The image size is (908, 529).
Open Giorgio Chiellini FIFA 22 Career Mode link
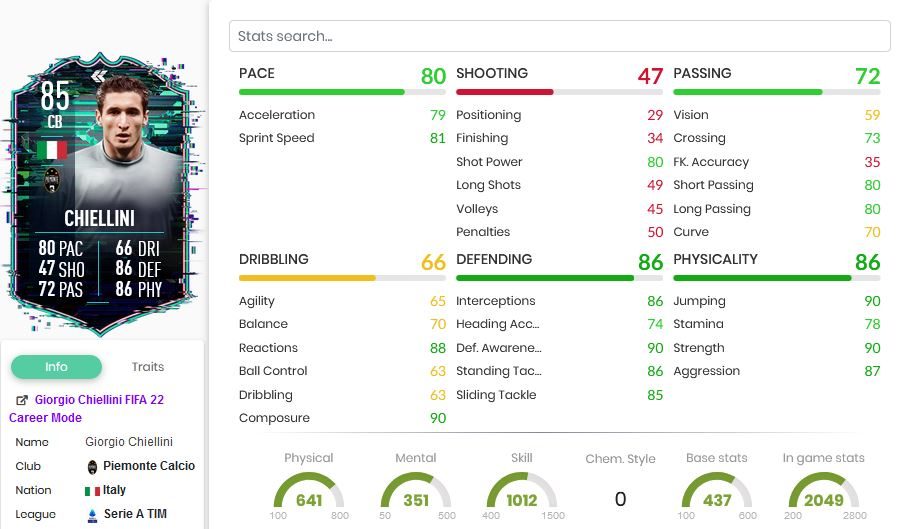86,409
